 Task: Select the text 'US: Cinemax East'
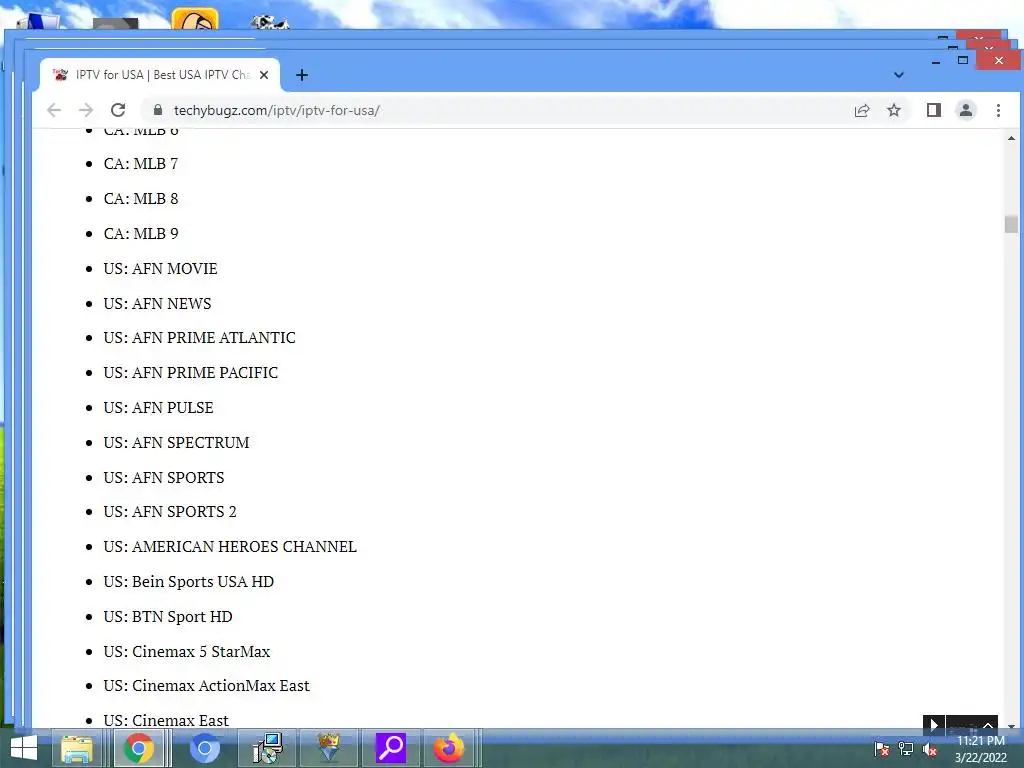tap(166, 720)
